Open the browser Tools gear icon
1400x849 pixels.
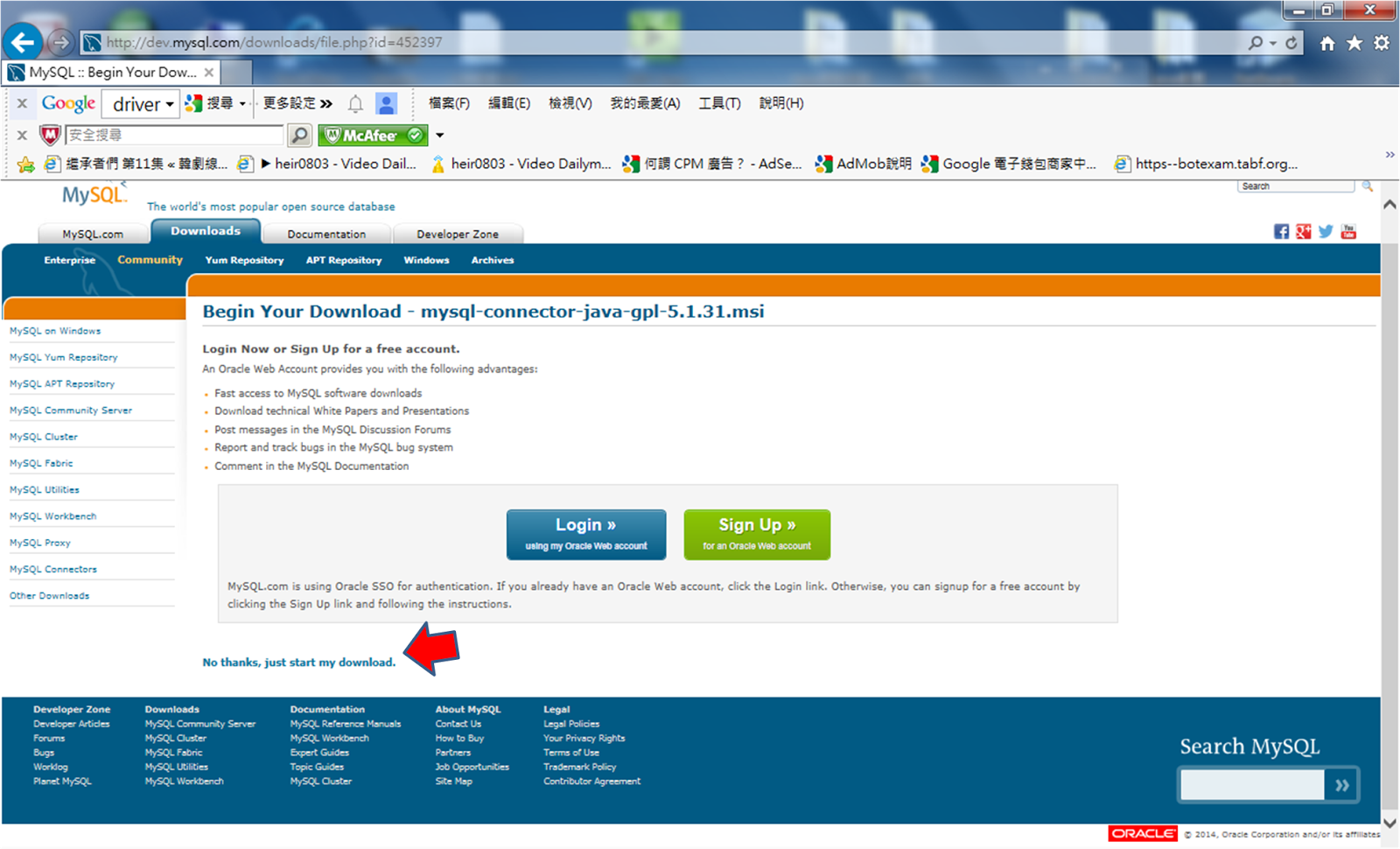click(1382, 43)
